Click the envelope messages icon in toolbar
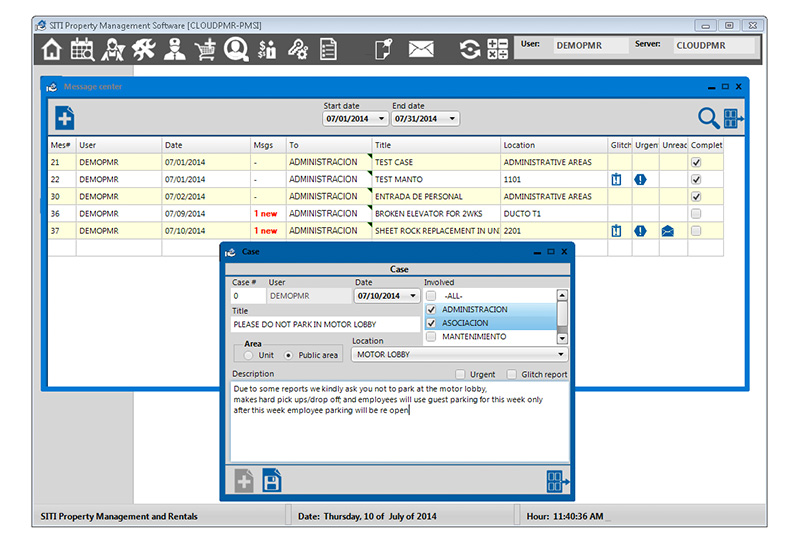 (421, 48)
